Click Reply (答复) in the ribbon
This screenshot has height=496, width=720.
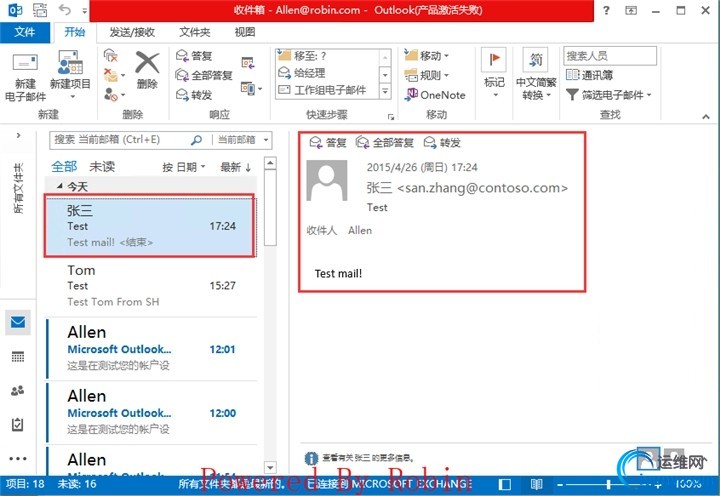194,56
